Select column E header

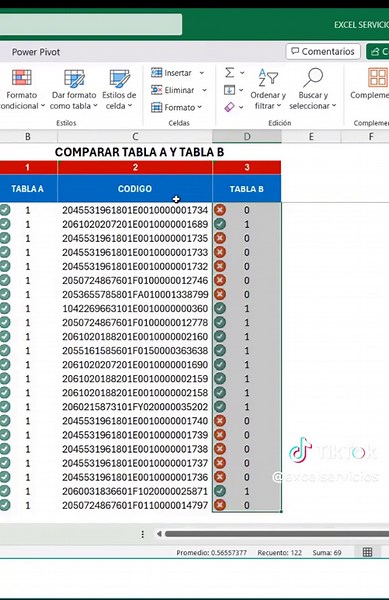311,137
